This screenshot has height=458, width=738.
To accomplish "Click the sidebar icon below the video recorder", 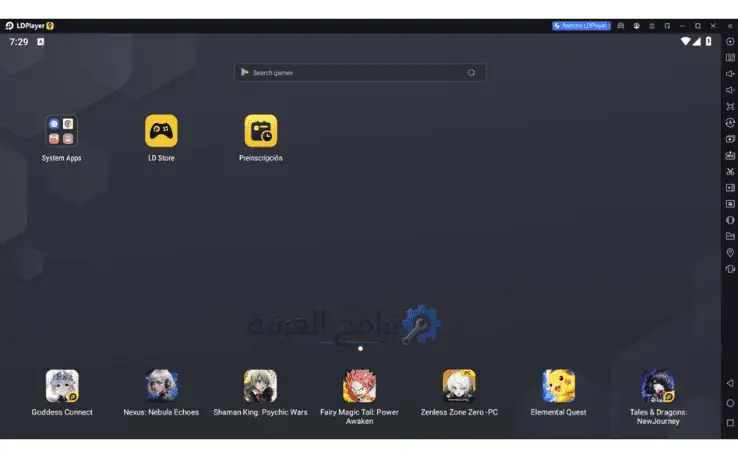I will [x=730, y=204].
